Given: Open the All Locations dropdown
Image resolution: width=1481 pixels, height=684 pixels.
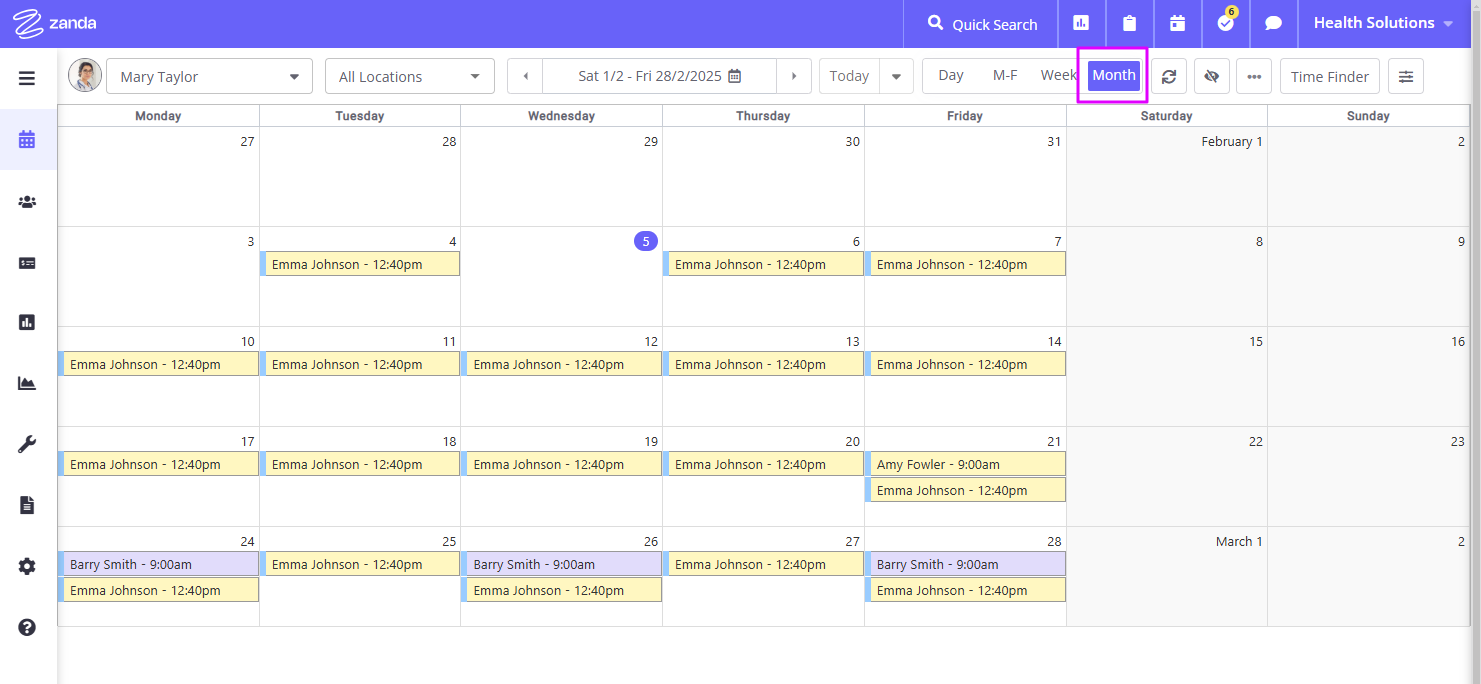Looking at the screenshot, I should [x=410, y=76].
